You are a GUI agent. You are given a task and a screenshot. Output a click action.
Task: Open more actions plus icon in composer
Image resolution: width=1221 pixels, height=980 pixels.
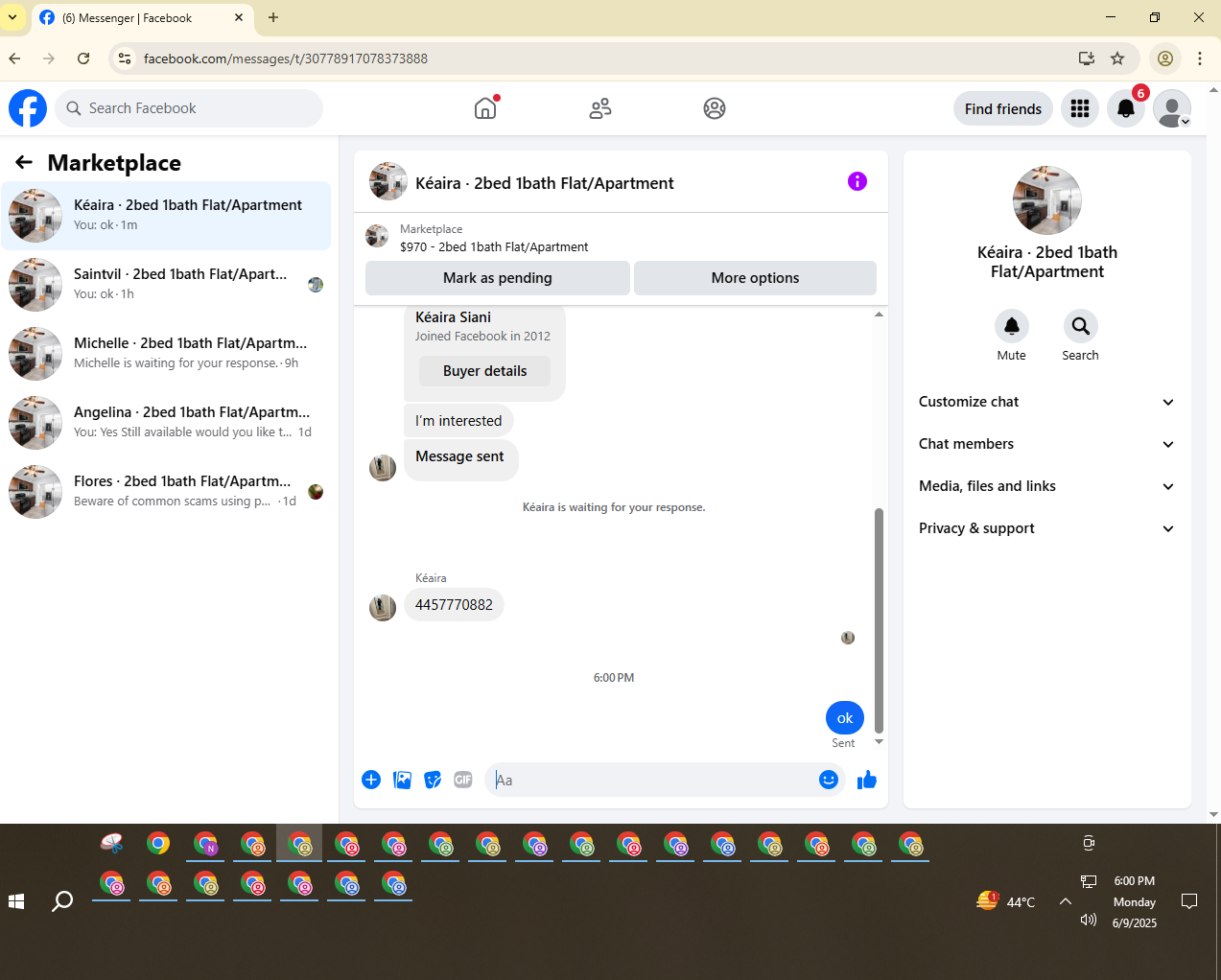(x=371, y=780)
